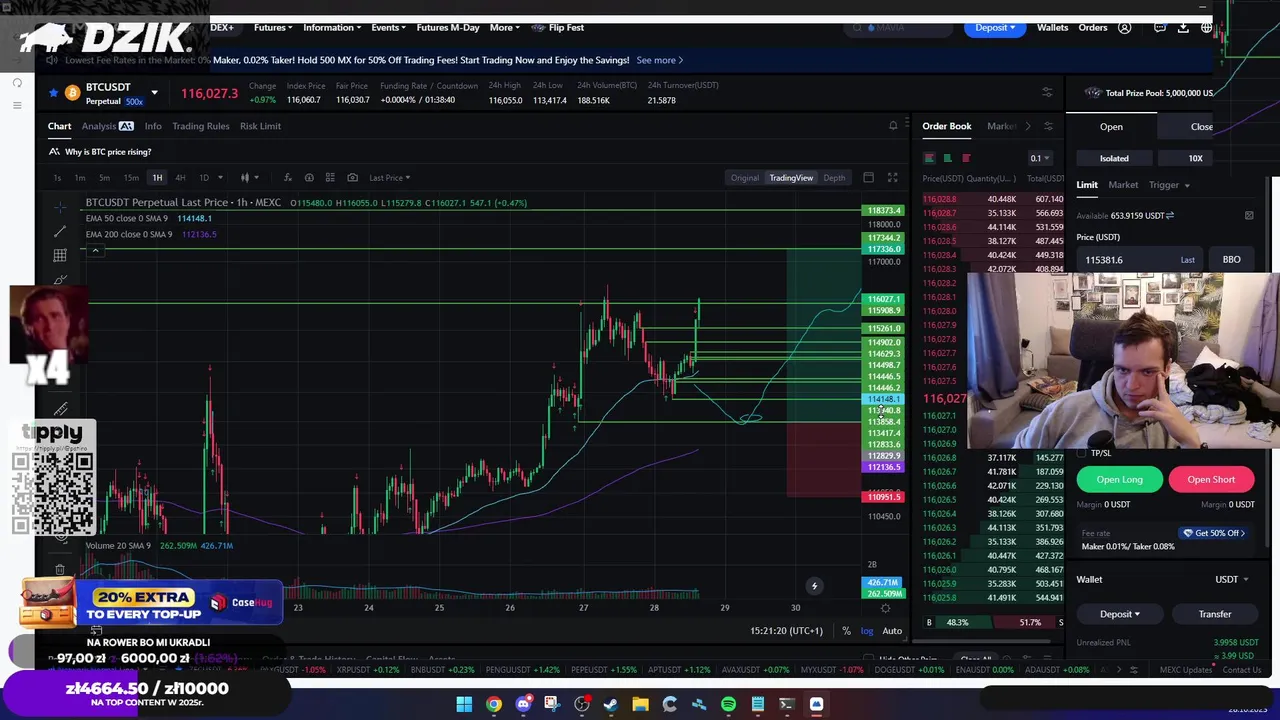Open the Orders menu
The image size is (1280, 720).
click(x=1092, y=27)
